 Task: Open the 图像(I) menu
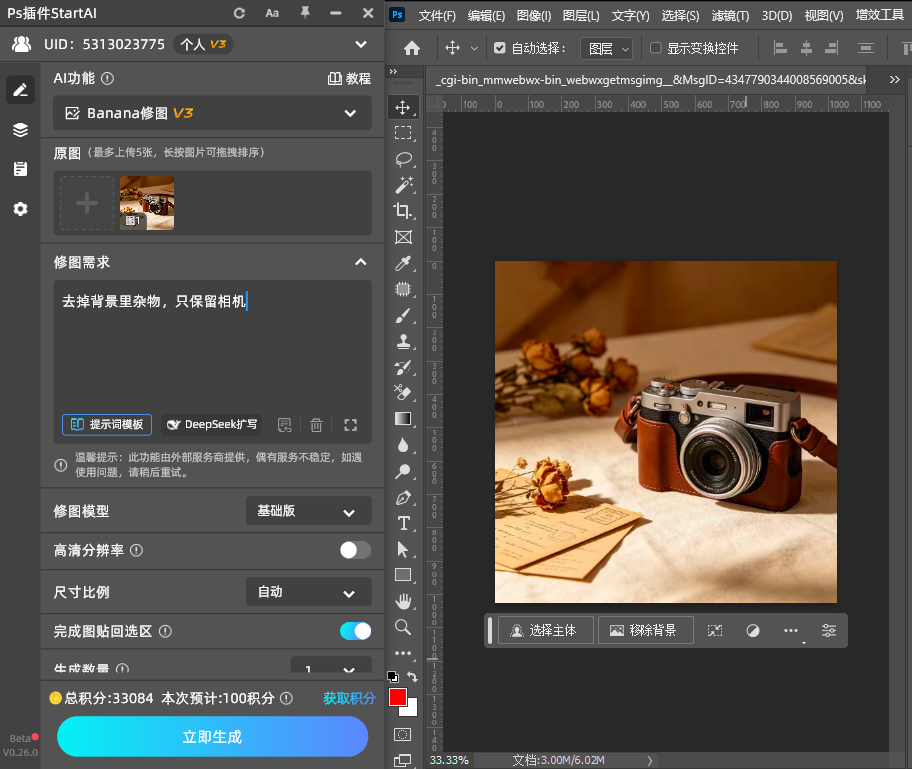[533, 16]
